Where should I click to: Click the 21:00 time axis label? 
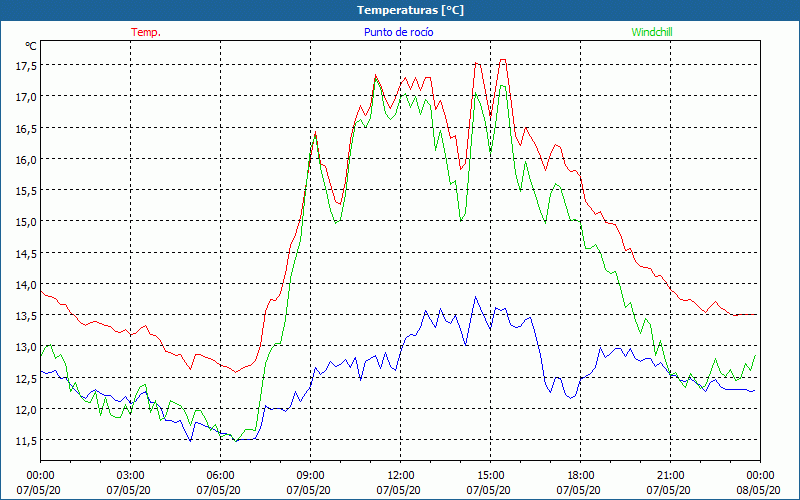point(670,476)
